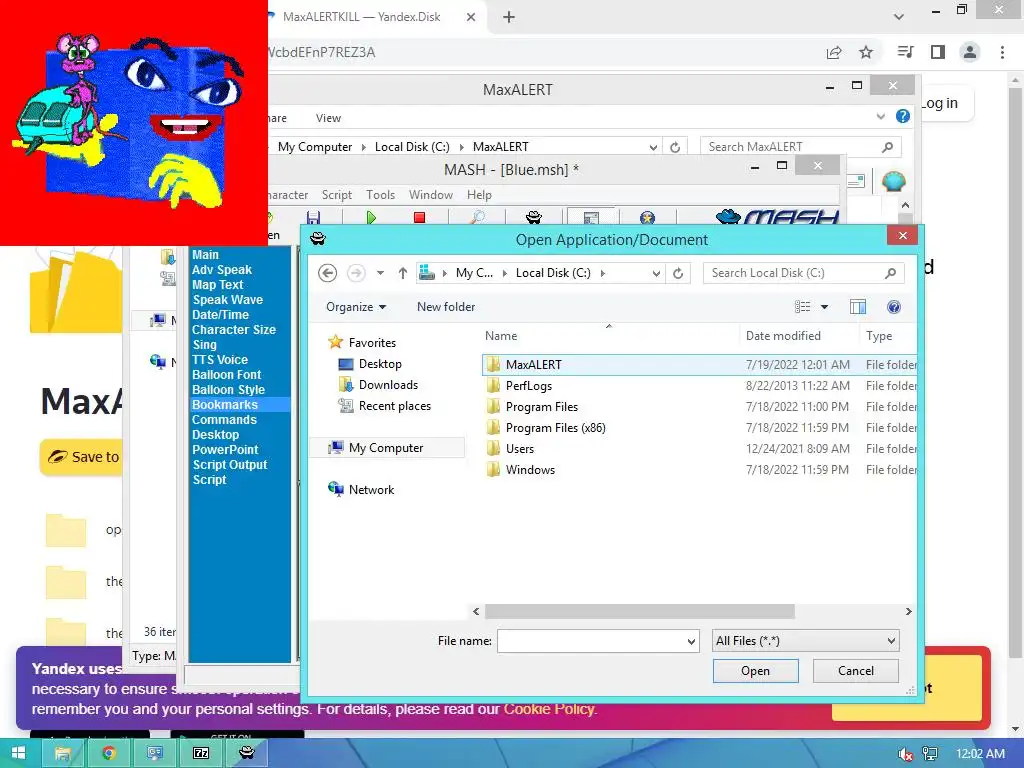
Task: Expand the MaxALERT Explorer address dropdown
Action: [652, 147]
